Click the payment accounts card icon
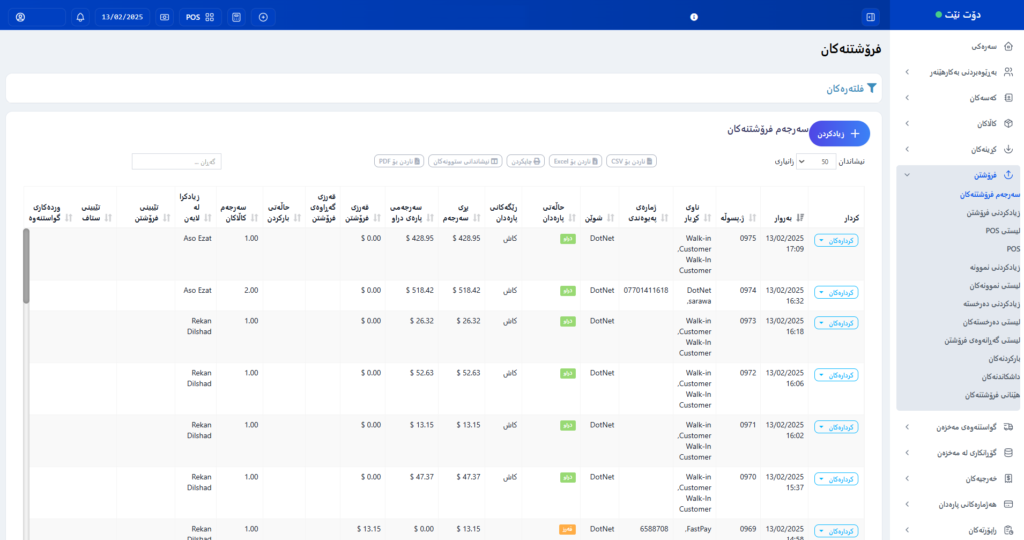Screen dimensions: 1024x540 coord(1008,504)
